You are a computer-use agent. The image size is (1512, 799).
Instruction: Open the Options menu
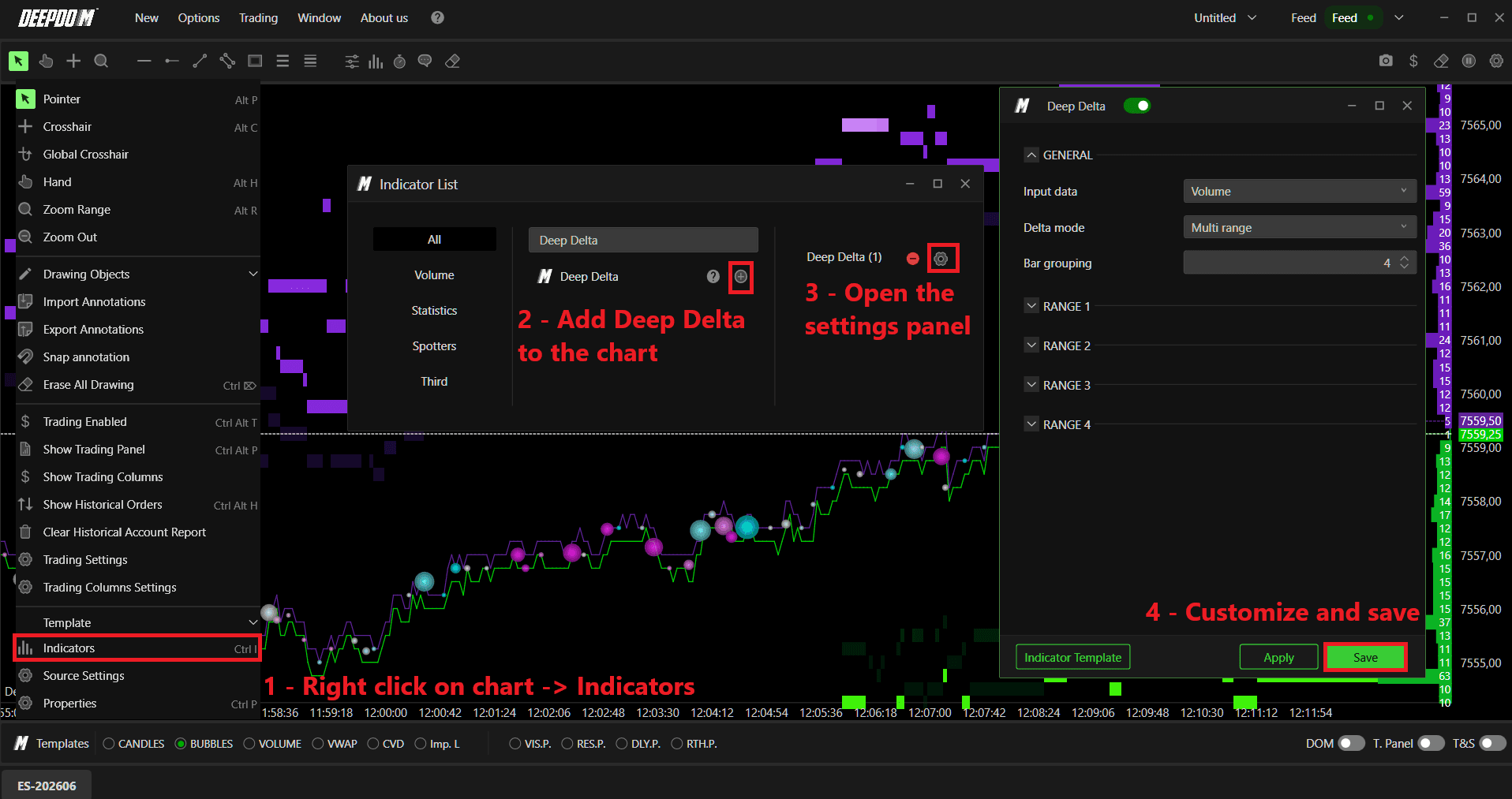(198, 17)
